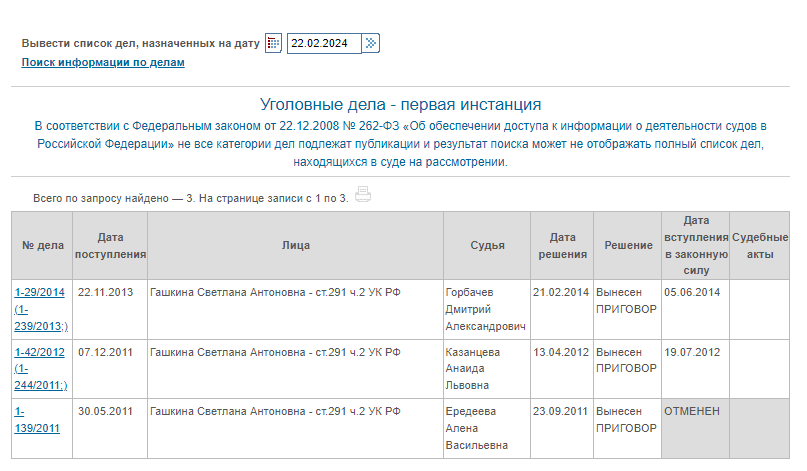Submit the date with the arrow button
Image resolution: width=807 pixels, height=471 pixels.
coord(371,43)
